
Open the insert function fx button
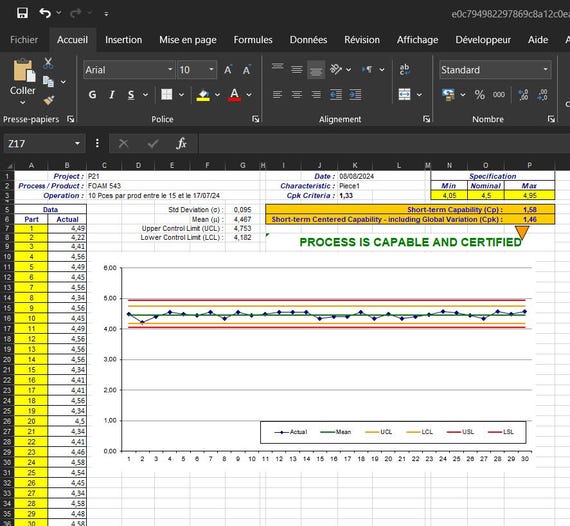pos(181,144)
